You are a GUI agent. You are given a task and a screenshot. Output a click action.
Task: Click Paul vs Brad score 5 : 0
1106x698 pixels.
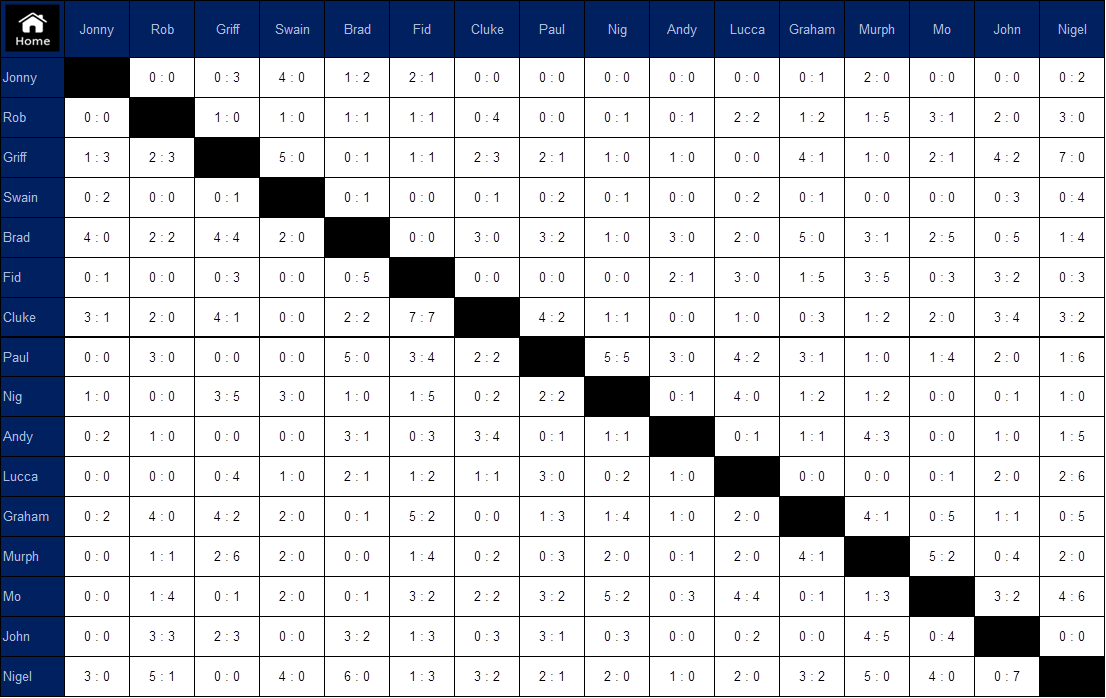(357, 357)
